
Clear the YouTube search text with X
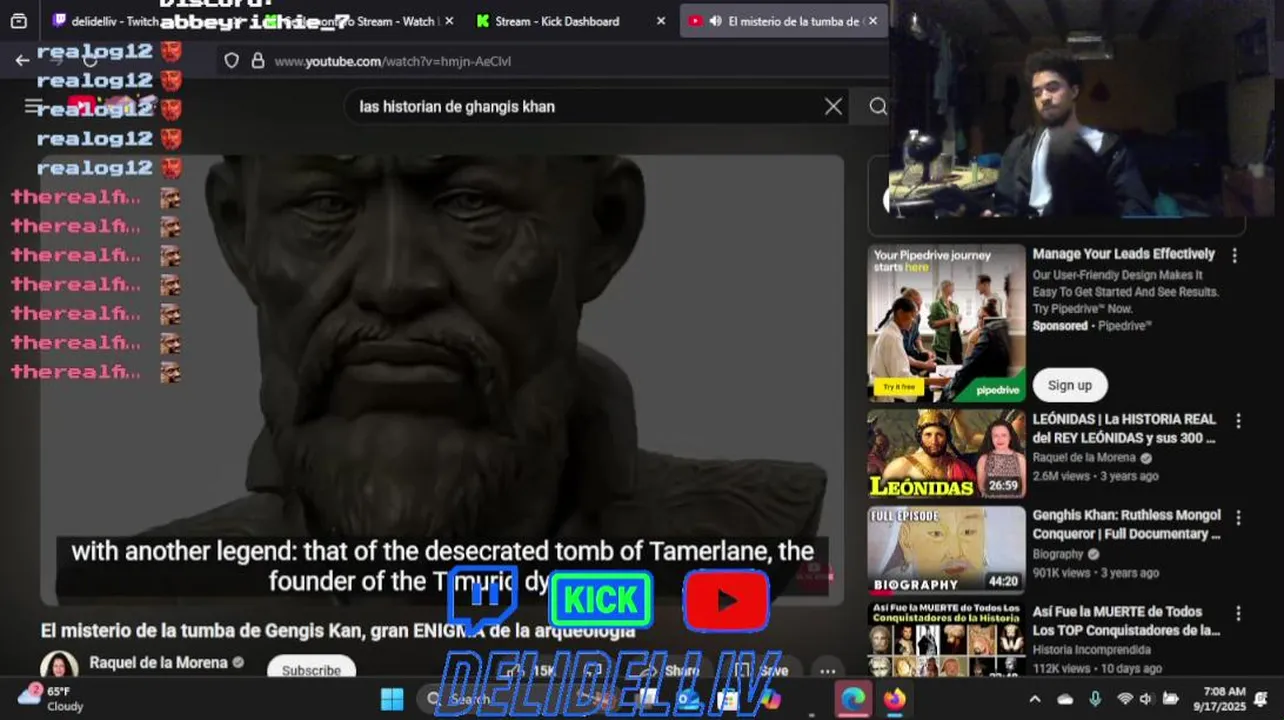click(x=833, y=106)
